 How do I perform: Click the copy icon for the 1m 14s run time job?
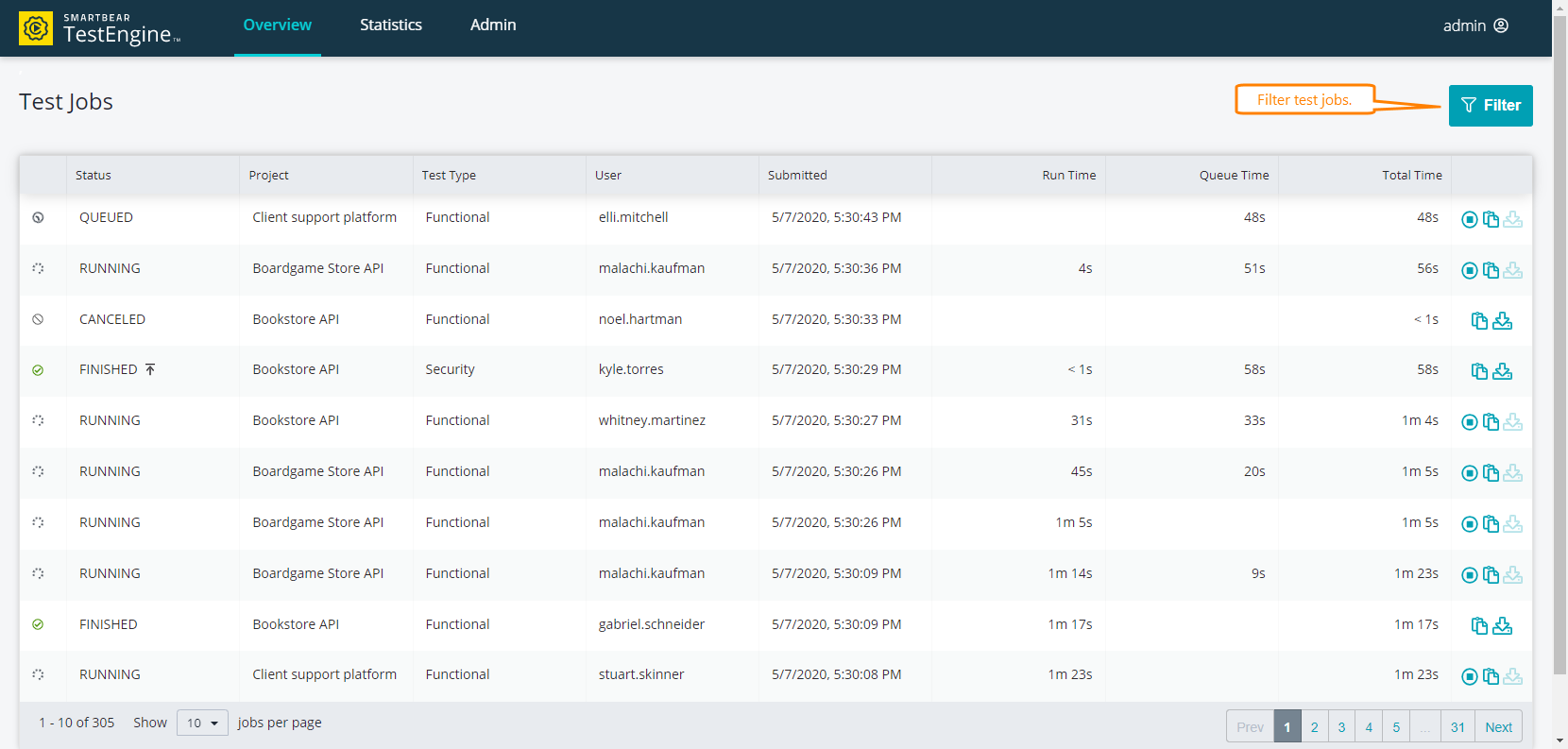pos(1491,575)
